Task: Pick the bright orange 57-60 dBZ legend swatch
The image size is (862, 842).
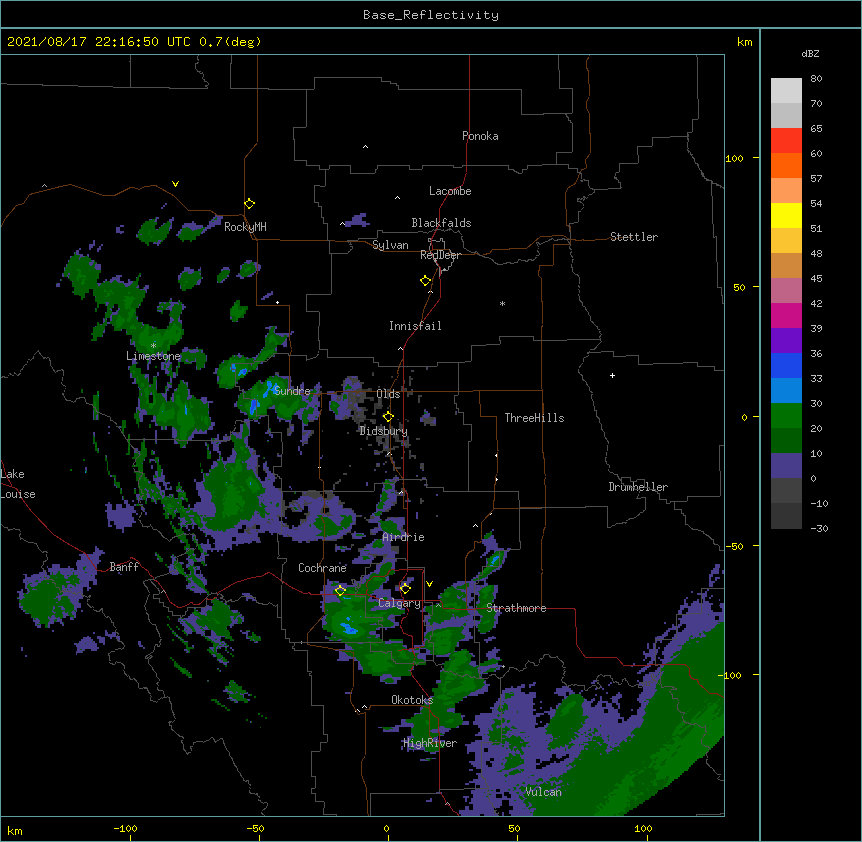Action: 786,165
